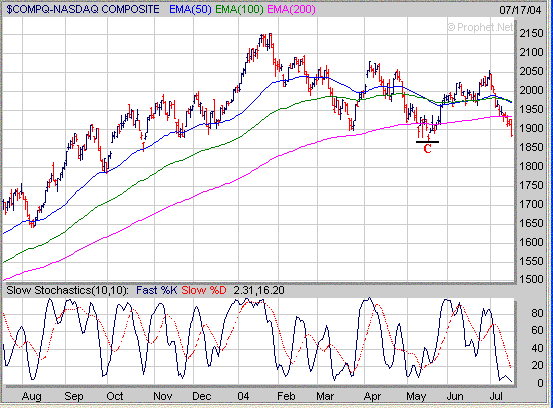
Task: Click the Apr month label on time axis
Action: point(372,396)
